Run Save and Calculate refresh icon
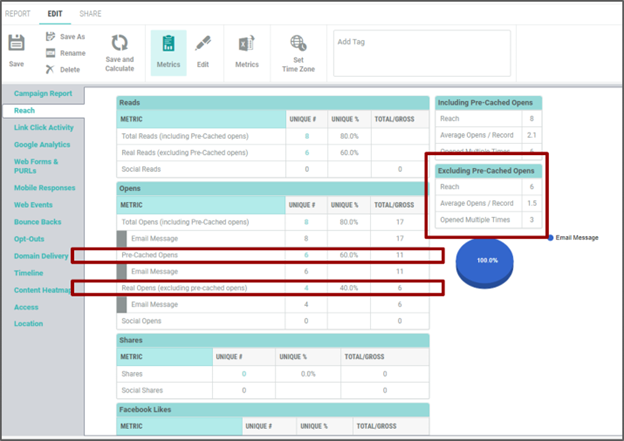Screen dimensions: 624x441 click(x=119, y=43)
